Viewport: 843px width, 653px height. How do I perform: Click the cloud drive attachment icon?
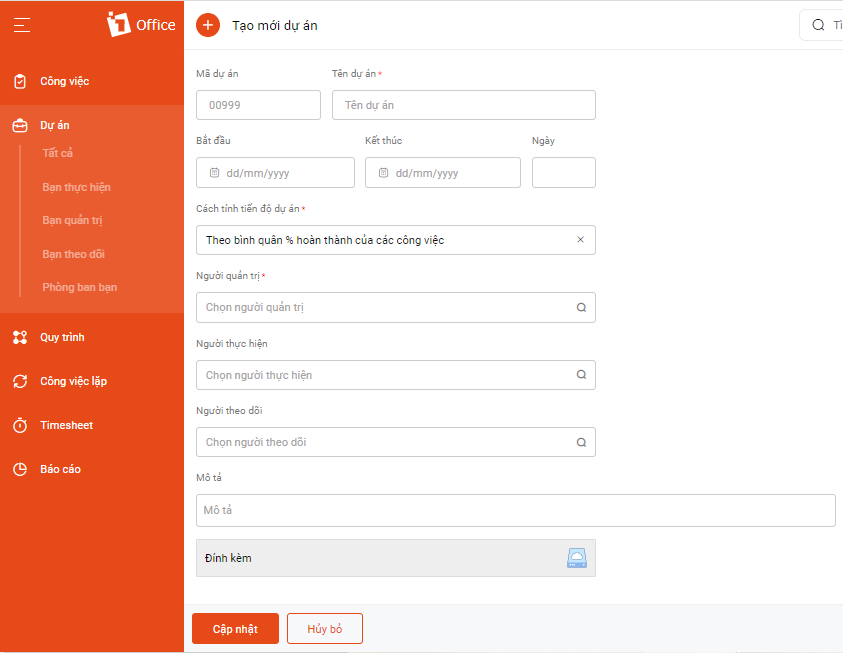tap(577, 558)
